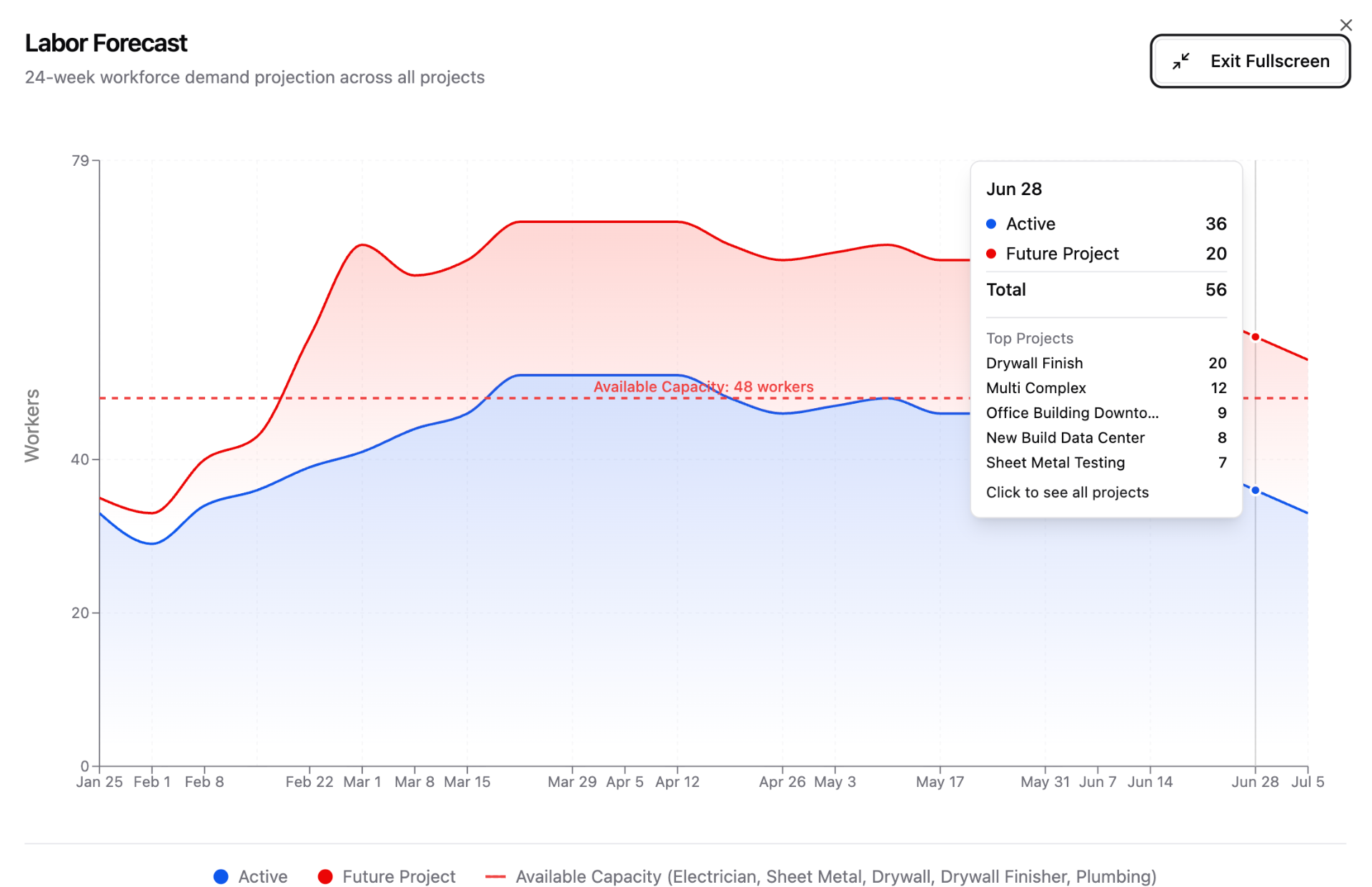Click the red Future Project data point at Jun 28
The image size is (1372, 887).
click(x=1255, y=337)
